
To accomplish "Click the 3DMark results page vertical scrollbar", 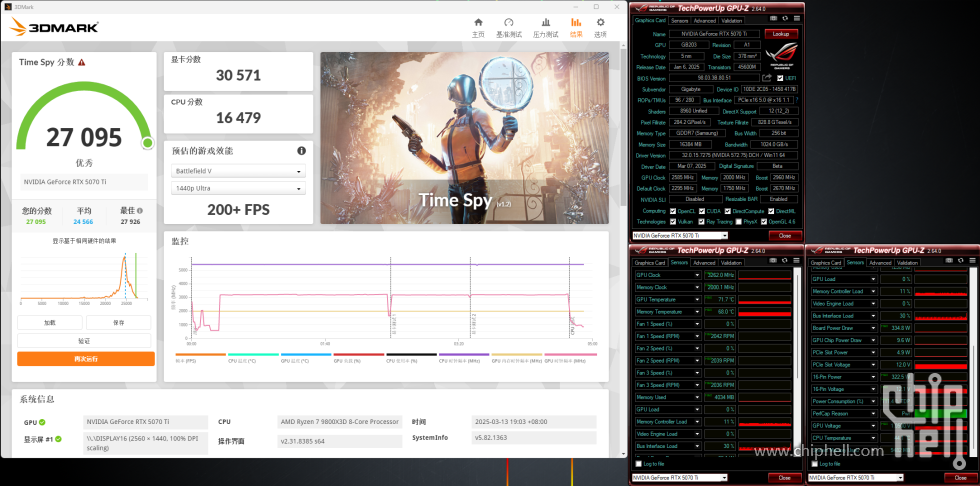I will point(622,127).
